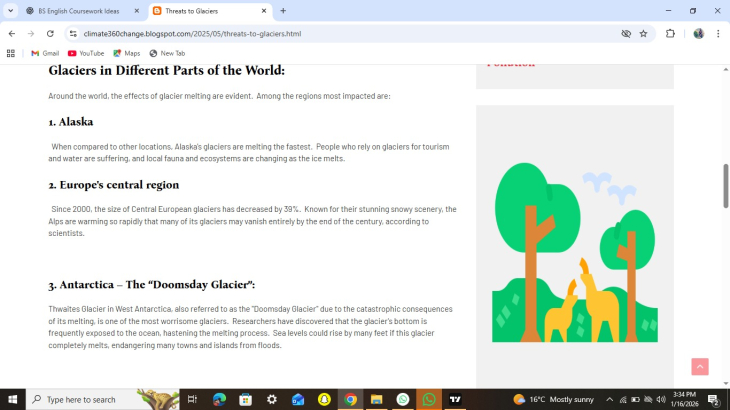Reload the current page

(x=50, y=33)
